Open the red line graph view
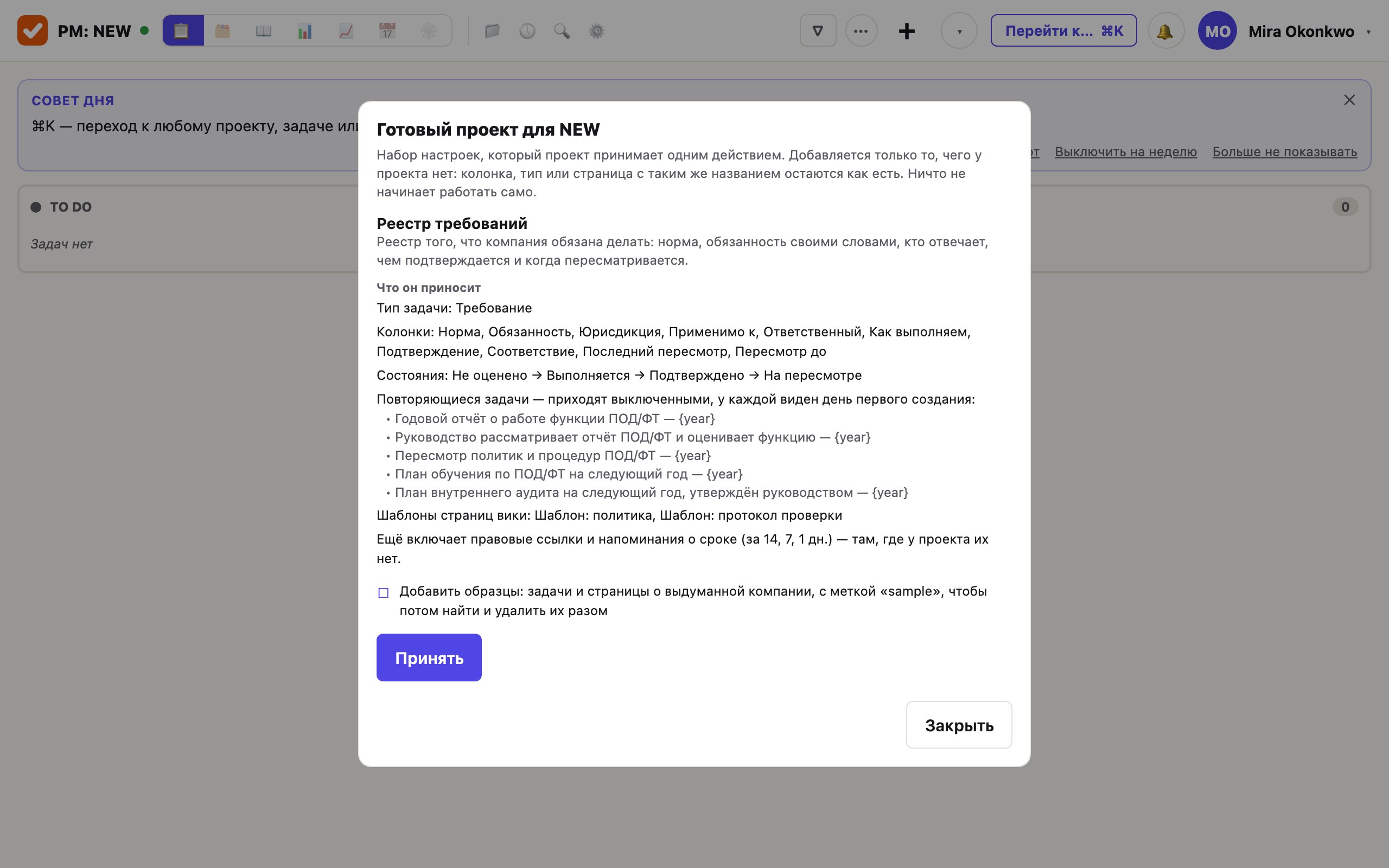The height and width of the screenshot is (868, 1389). (346, 30)
